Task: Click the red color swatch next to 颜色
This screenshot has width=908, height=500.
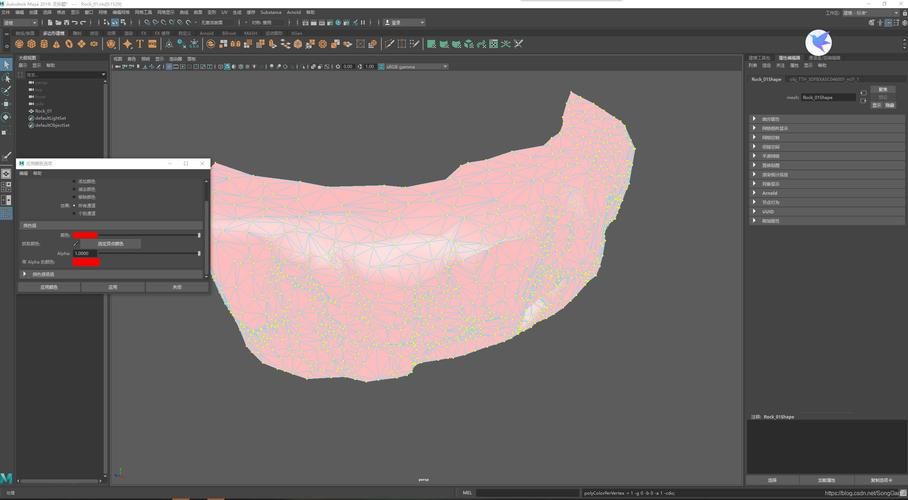Action: [x=85, y=235]
